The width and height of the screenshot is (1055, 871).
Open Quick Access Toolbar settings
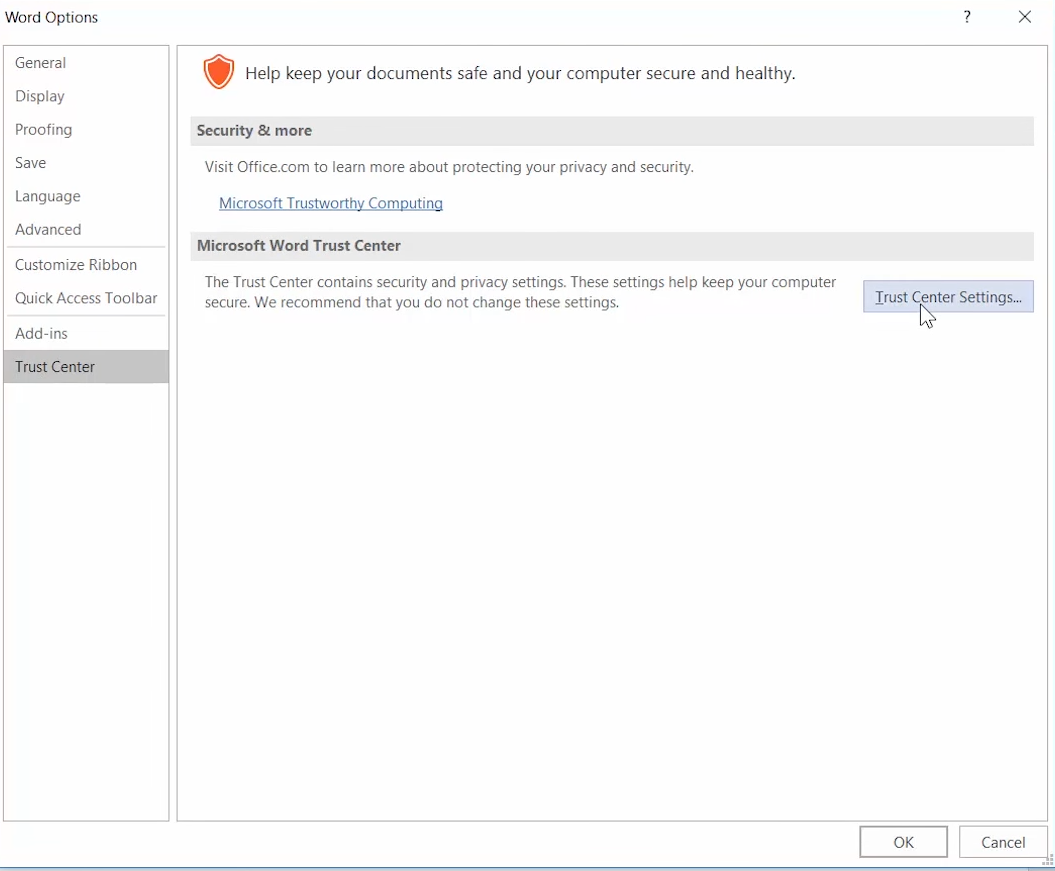[x=85, y=298]
